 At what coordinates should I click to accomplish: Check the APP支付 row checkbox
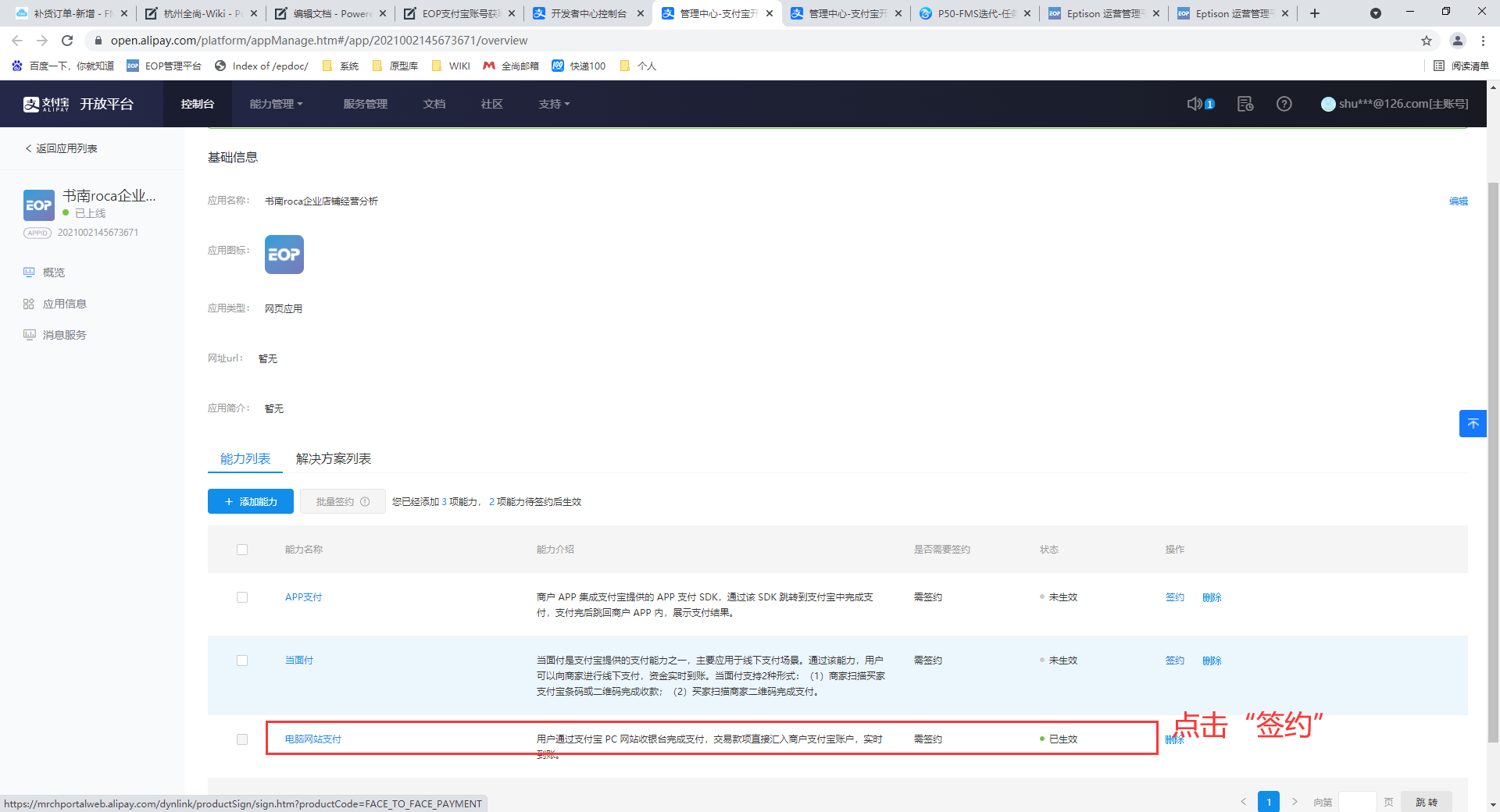point(242,597)
